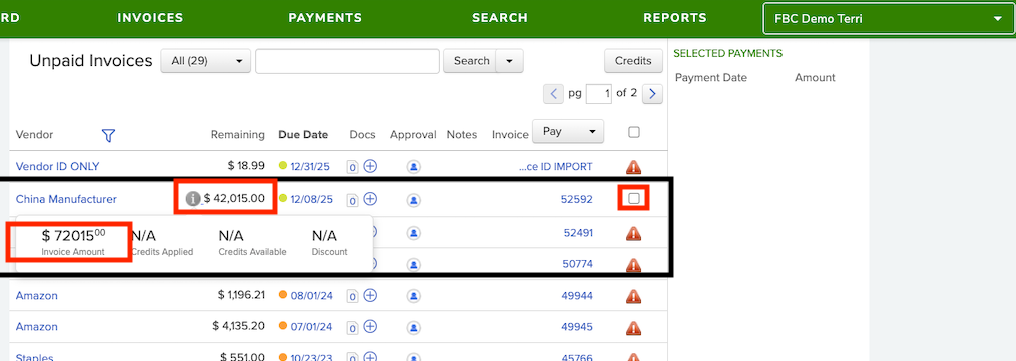The image size is (1016, 361).
Task: Tick the select-all checkbox in header
Action: pyautogui.click(x=634, y=132)
